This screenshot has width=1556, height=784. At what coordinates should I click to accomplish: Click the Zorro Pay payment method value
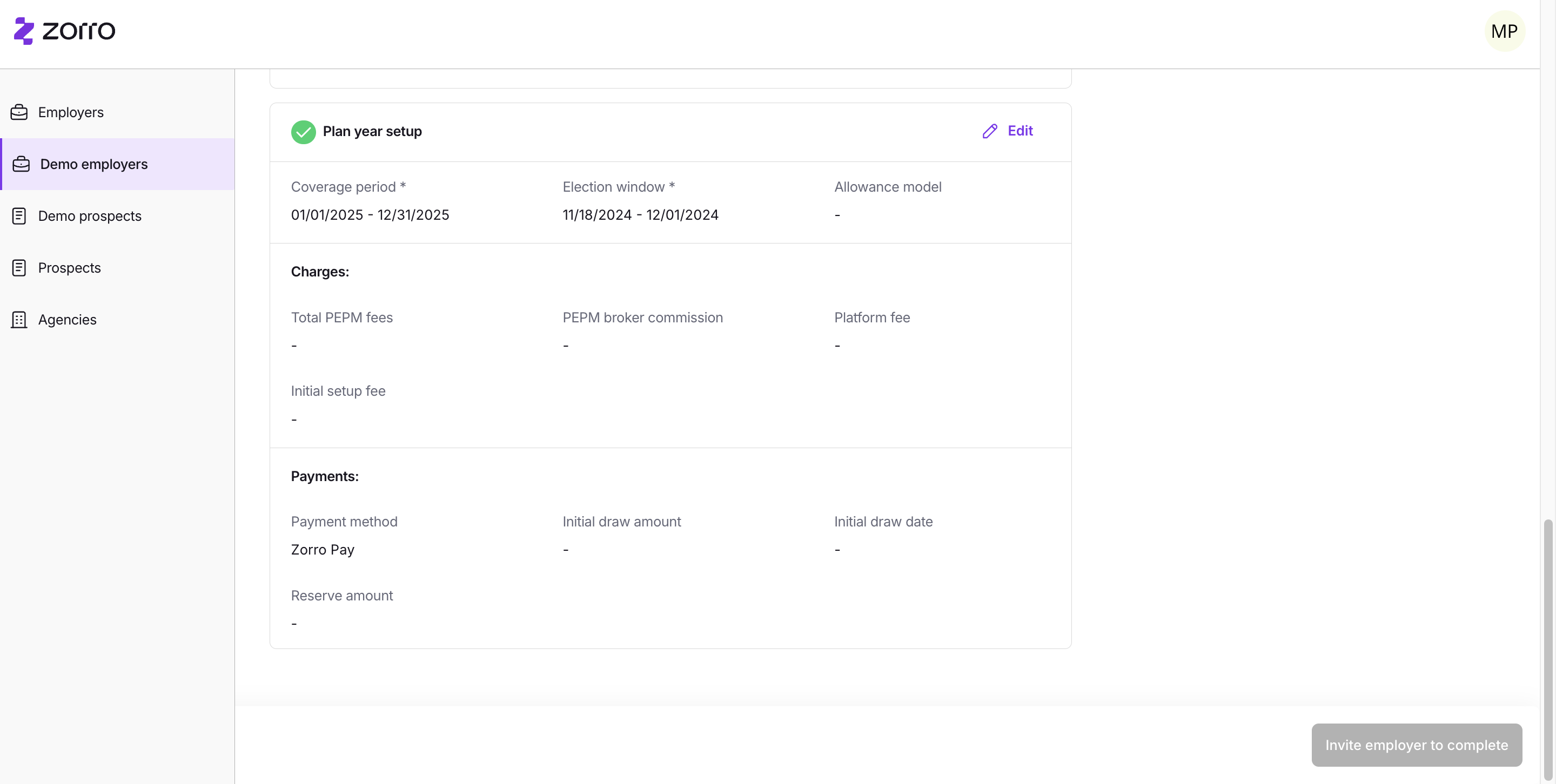pos(323,550)
